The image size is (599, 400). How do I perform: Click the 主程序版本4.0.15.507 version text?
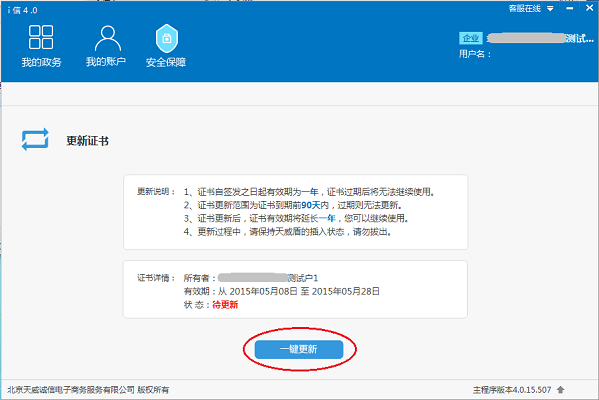pyautogui.click(x=512, y=390)
